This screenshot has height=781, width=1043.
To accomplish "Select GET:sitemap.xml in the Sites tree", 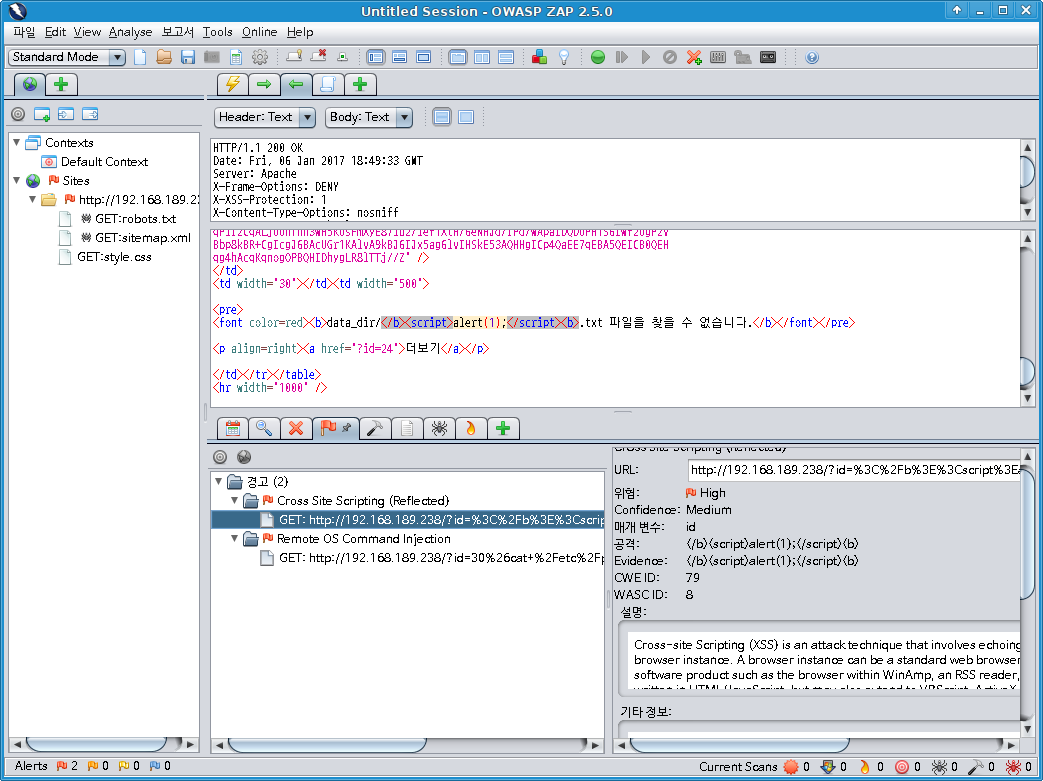I will pos(142,237).
